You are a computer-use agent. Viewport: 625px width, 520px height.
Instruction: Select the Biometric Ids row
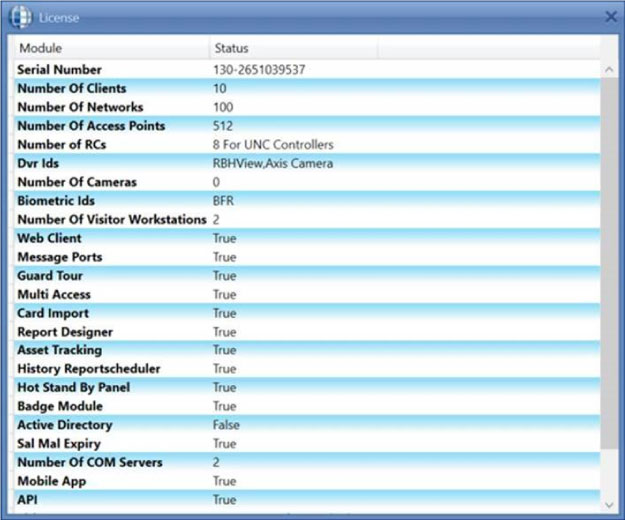[x=56, y=201]
